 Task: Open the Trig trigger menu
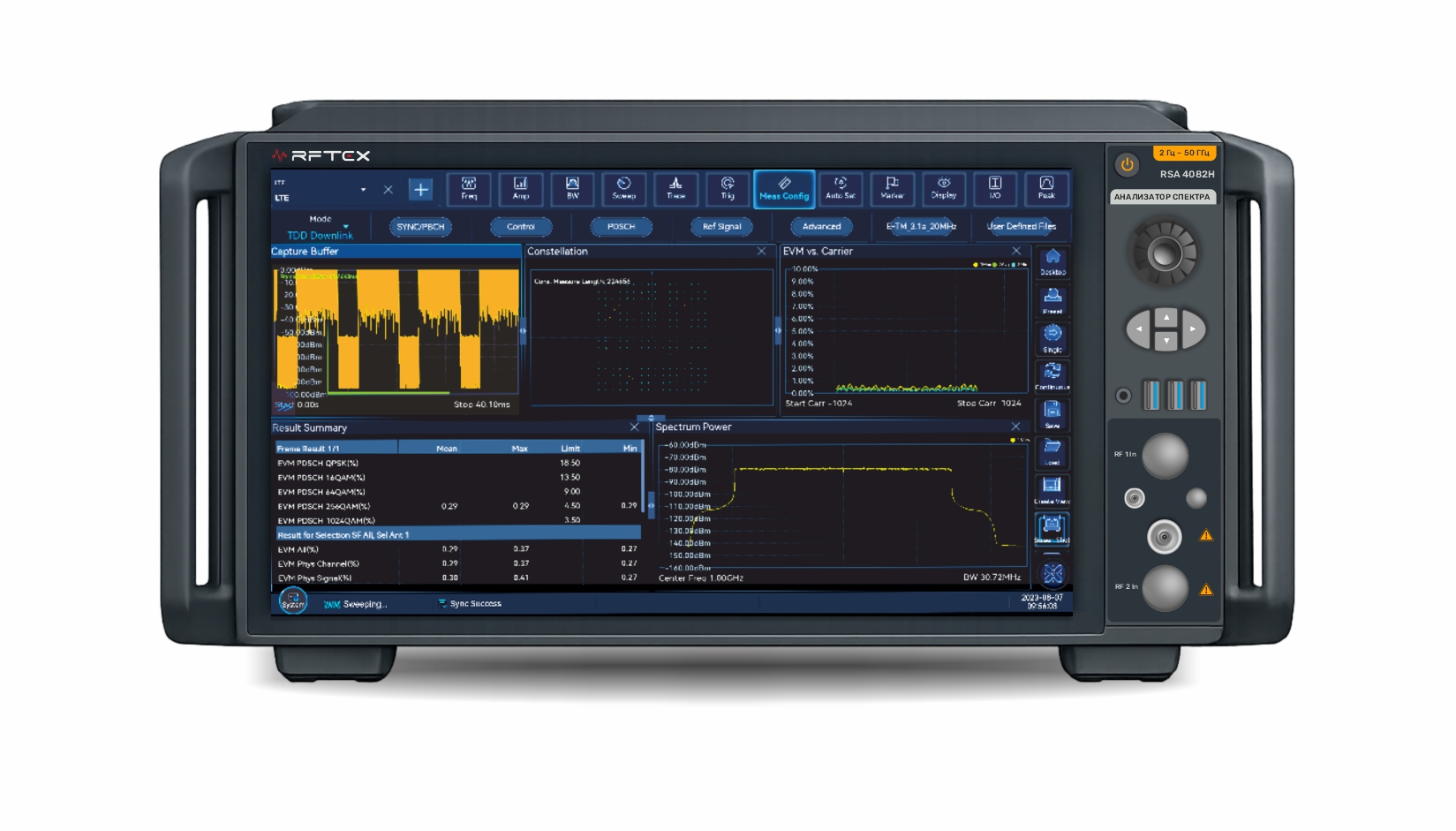(x=728, y=188)
